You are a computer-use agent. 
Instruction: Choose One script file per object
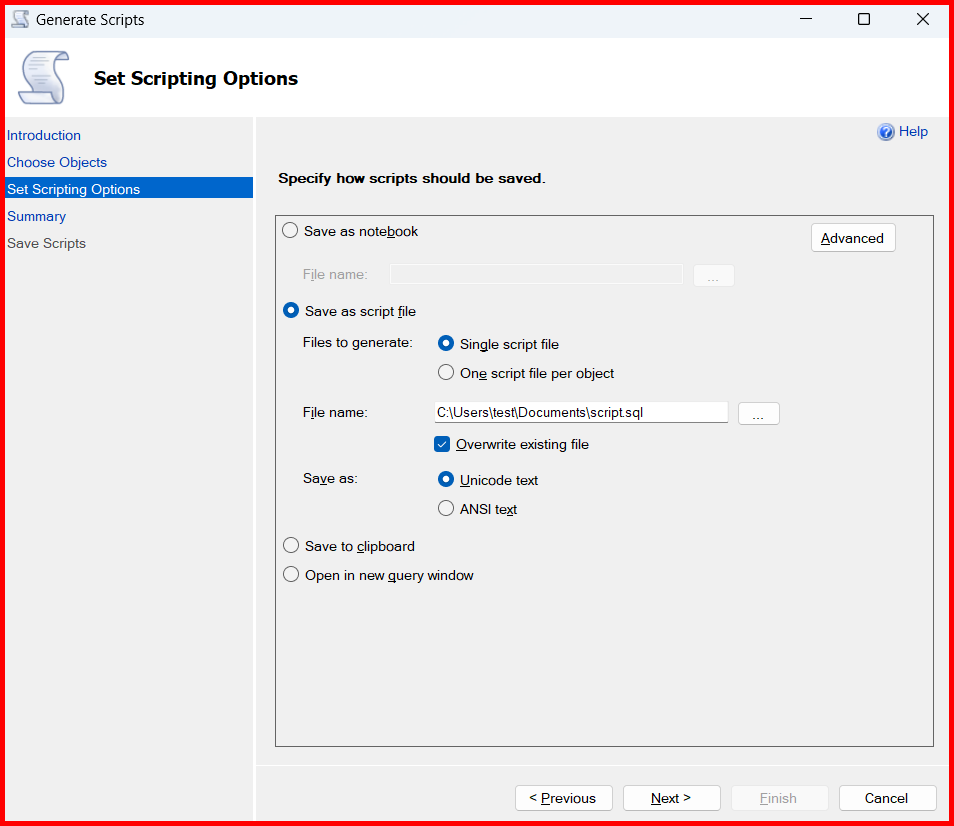pyautogui.click(x=446, y=373)
